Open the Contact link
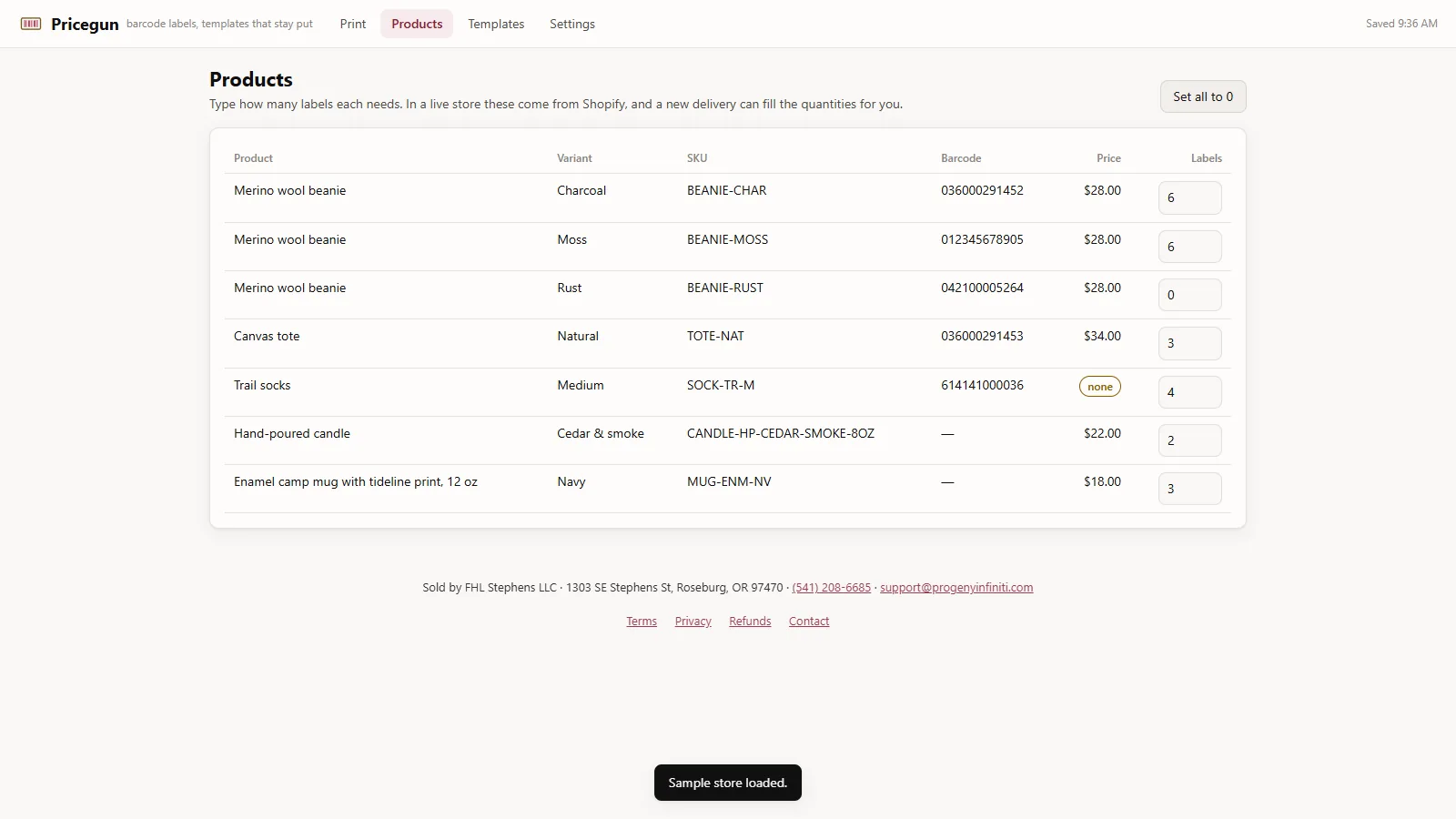The width and height of the screenshot is (1456, 819). pos(809,622)
